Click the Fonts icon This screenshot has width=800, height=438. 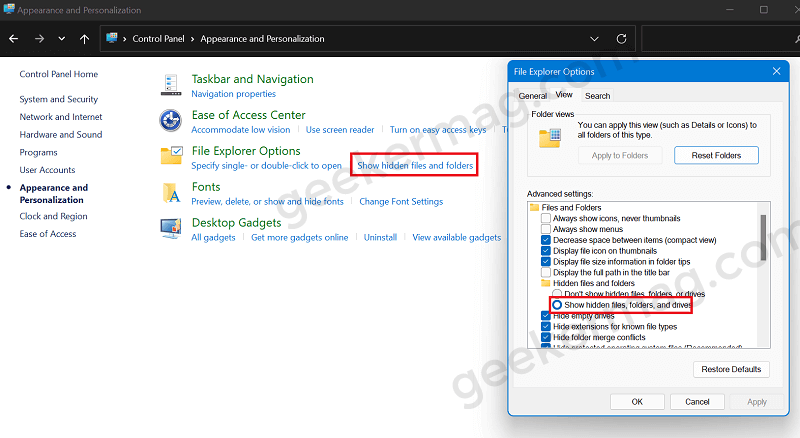[x=171, y=193]
